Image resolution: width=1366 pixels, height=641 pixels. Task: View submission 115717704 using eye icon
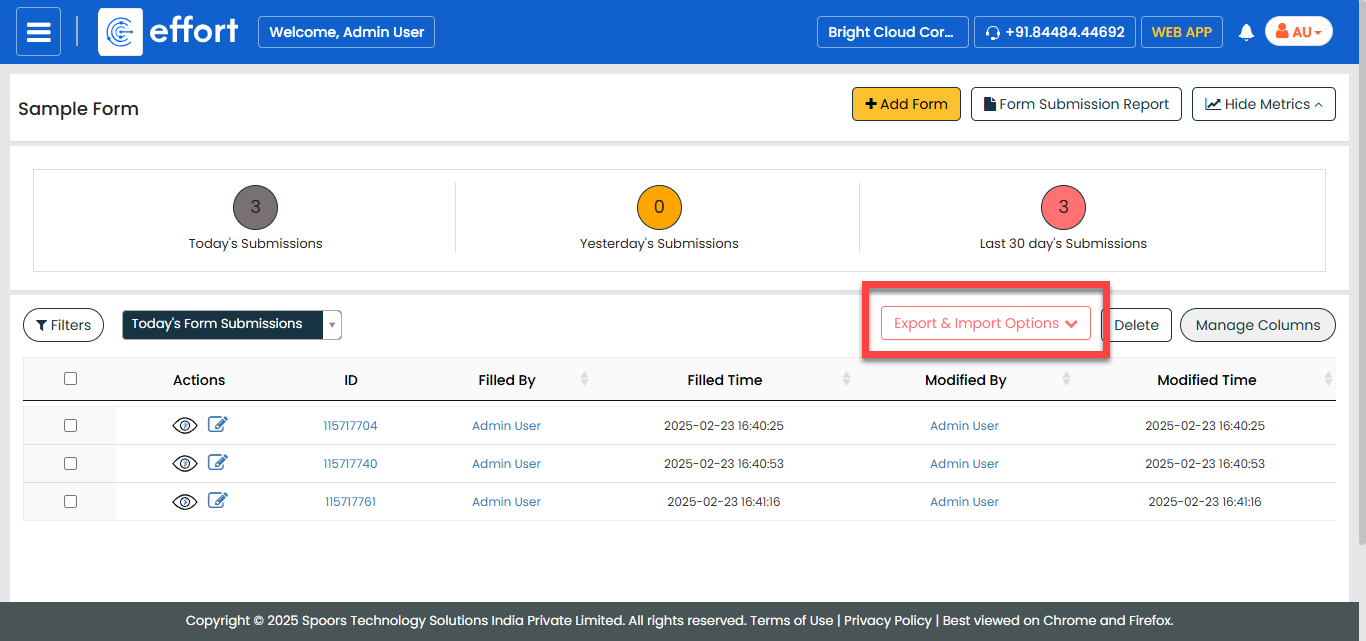185,426
